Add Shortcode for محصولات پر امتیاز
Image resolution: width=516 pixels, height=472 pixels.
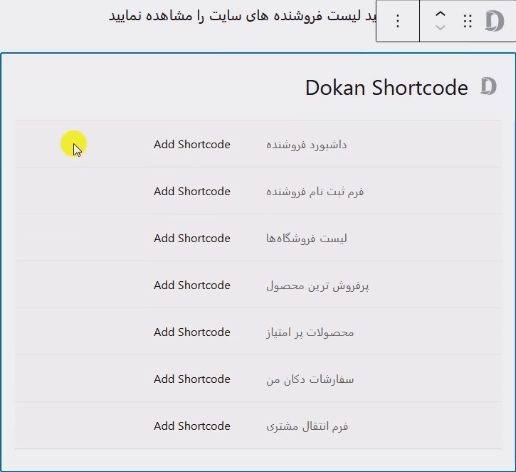tap(192, 332)
